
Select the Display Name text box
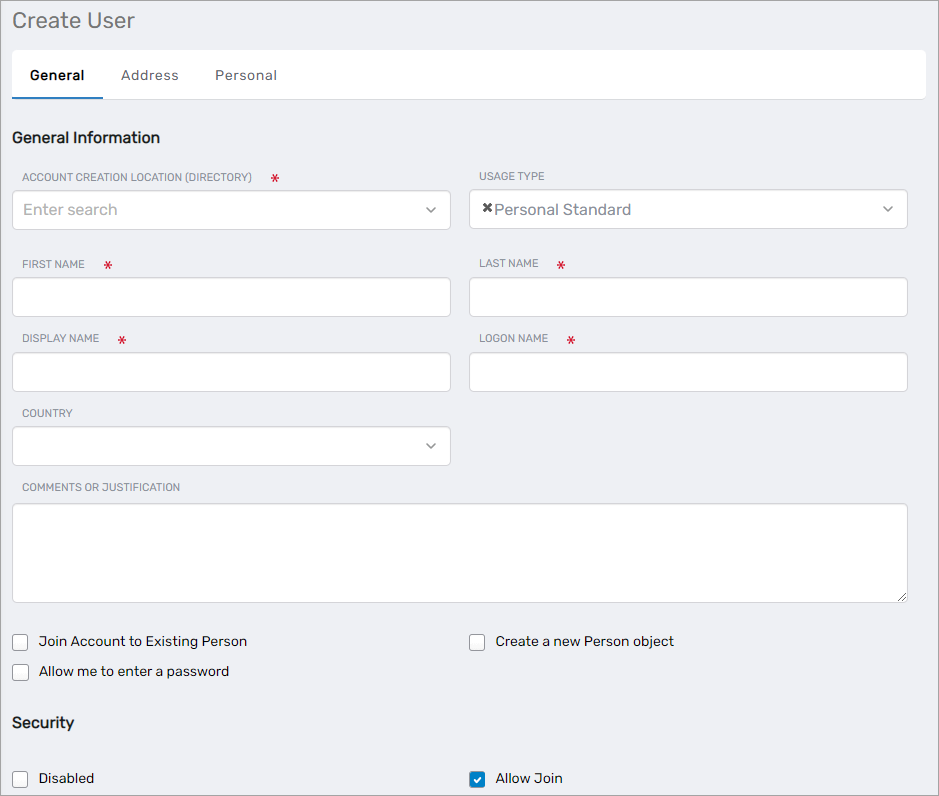(x=231, y=371)
